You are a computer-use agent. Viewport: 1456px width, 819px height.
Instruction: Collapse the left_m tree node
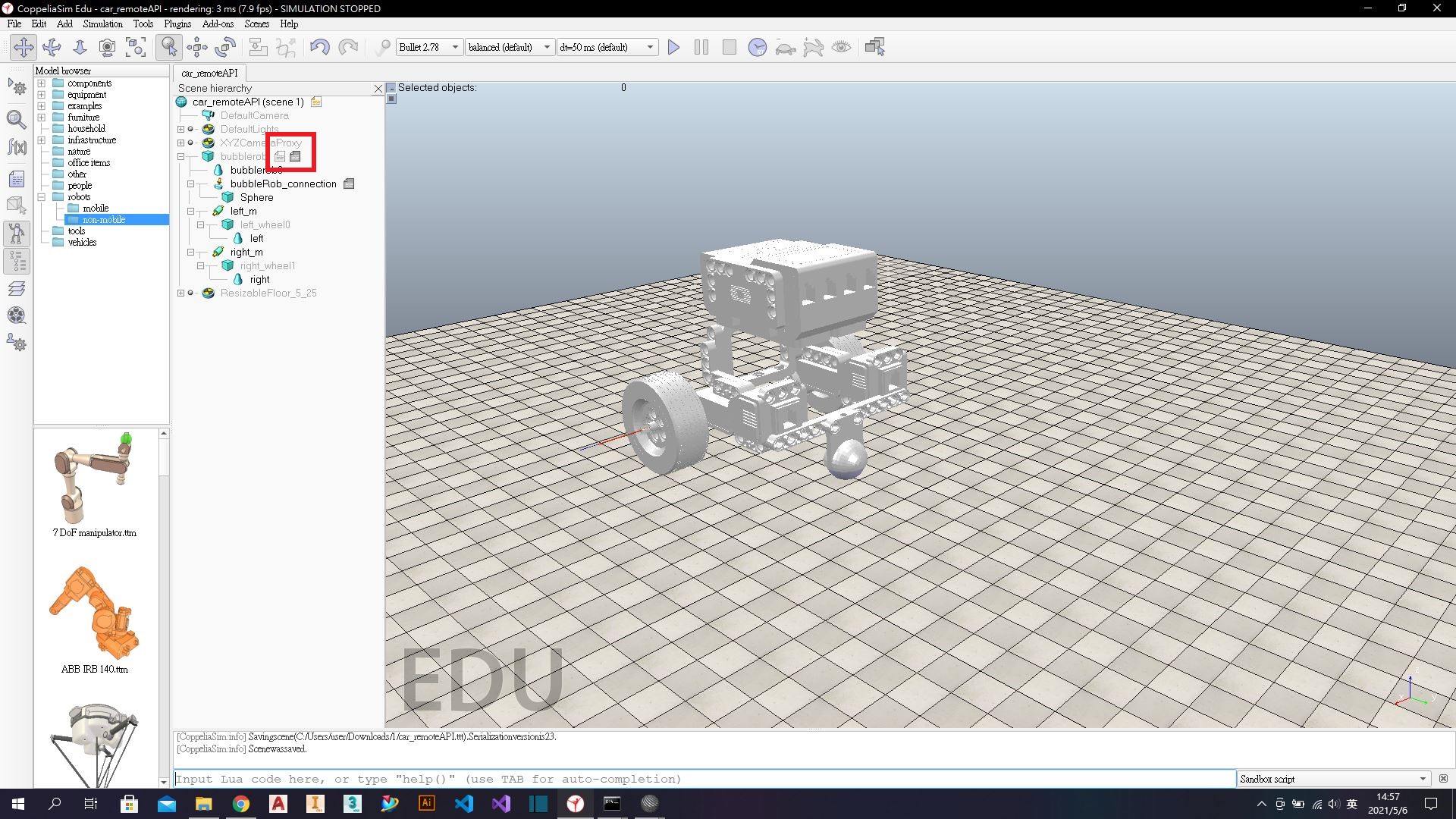coord(191,212)
